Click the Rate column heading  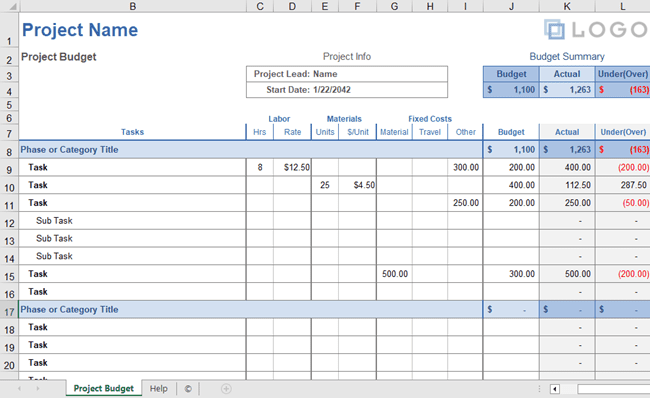click(292, 132)
